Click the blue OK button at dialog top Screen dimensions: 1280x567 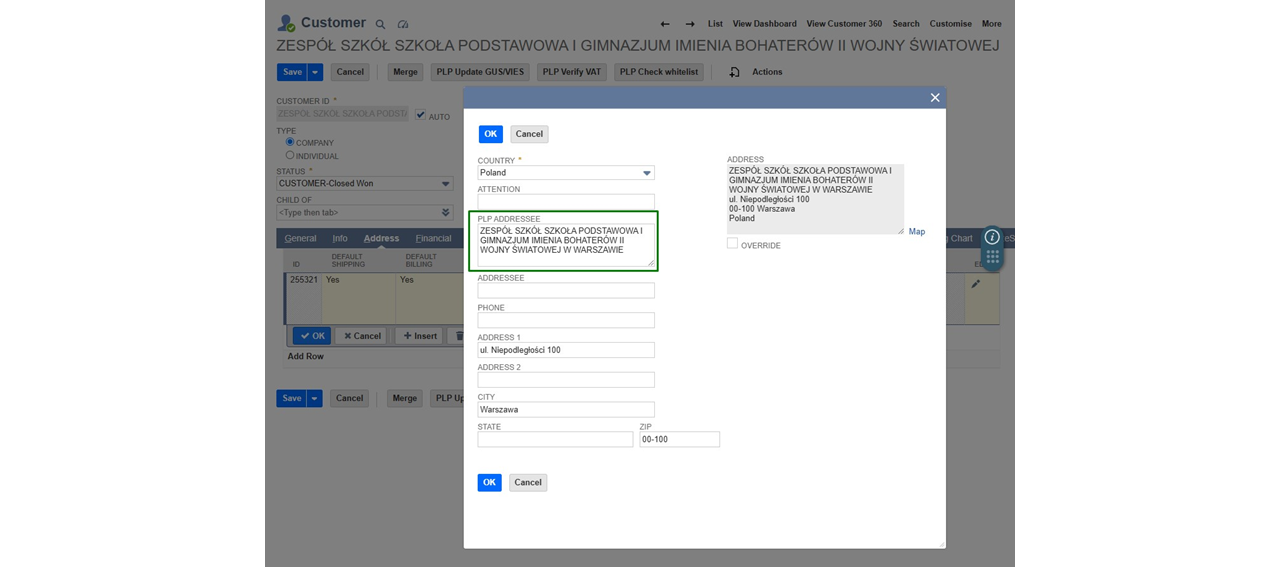(x=490, y=134)
